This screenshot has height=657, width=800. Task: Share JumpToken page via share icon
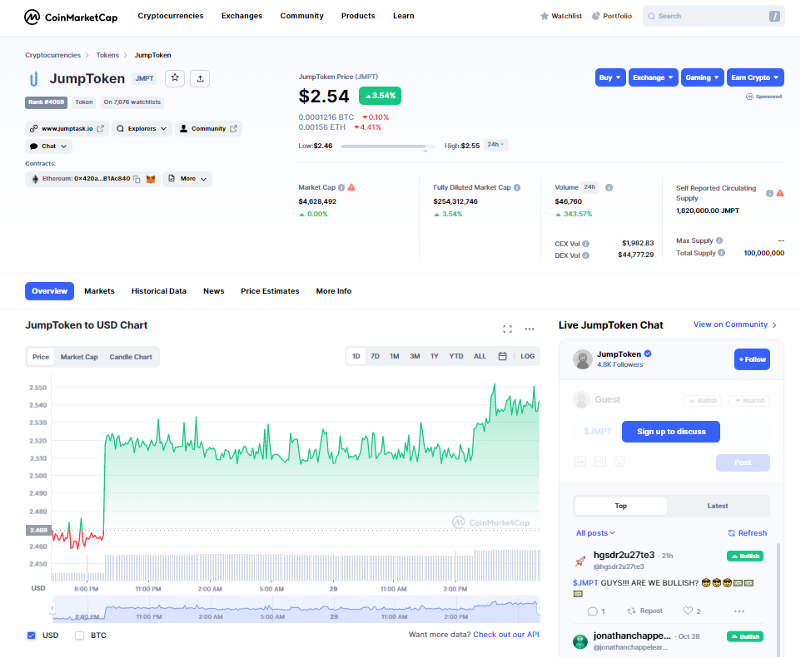(x=200, y=78)
